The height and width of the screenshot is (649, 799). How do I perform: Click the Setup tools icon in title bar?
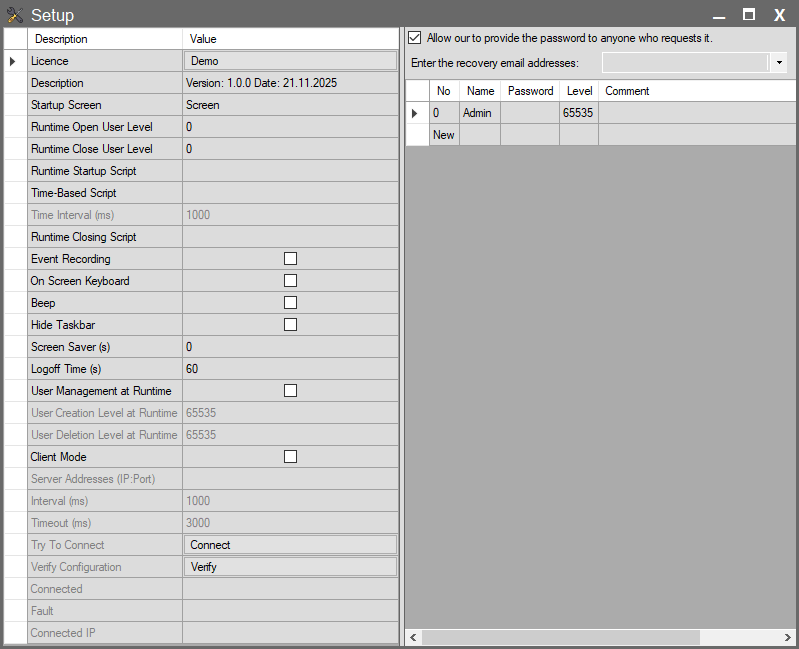(15, 15)
